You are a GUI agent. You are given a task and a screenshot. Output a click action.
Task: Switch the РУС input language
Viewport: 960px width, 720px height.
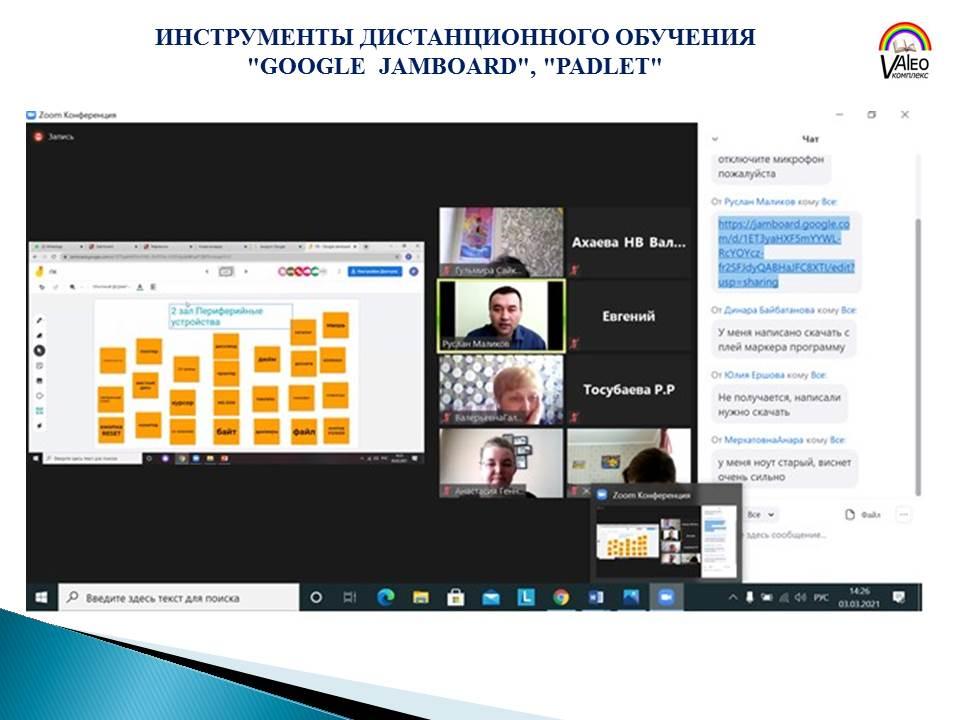pos(821,598)
